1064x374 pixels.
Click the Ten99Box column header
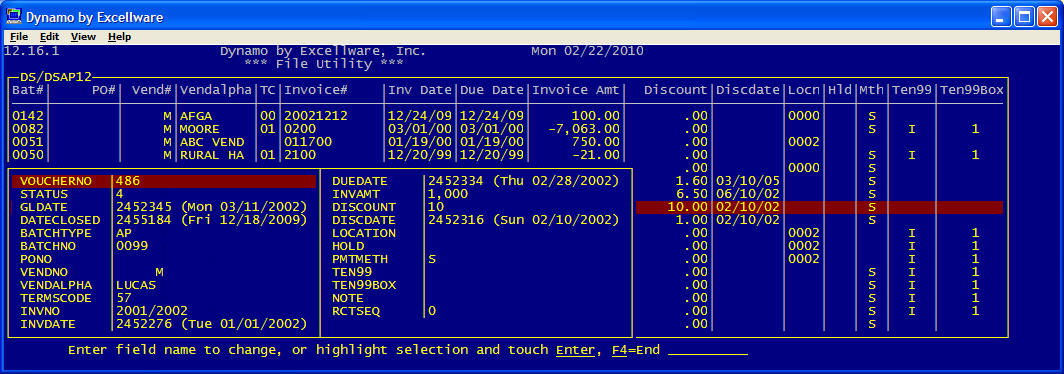pos(971,90)
